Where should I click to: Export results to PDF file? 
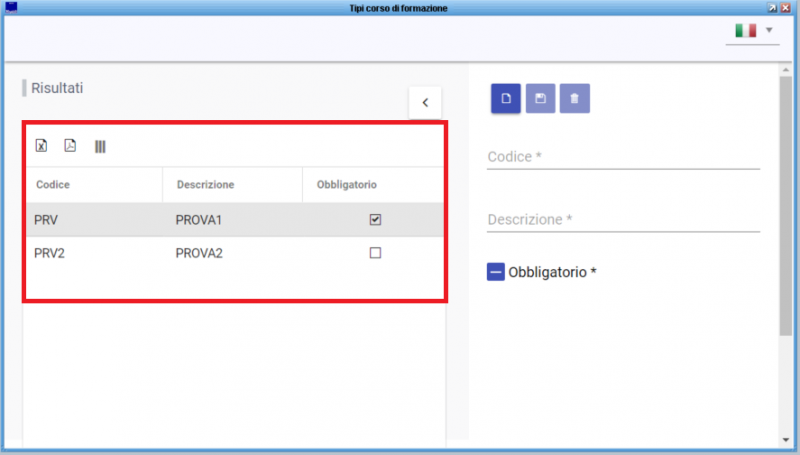(x=70, y=145)
